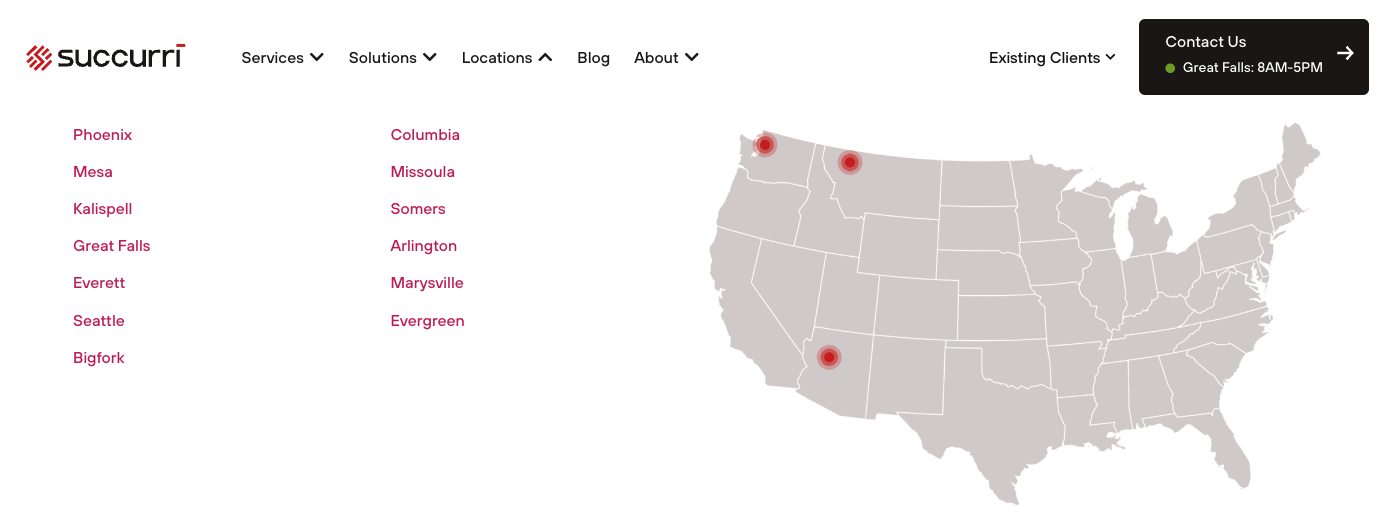1398x522 pixels.
Task: Visit the Great Falls location page
Action: pyautogui.click(x=111, y=246)
